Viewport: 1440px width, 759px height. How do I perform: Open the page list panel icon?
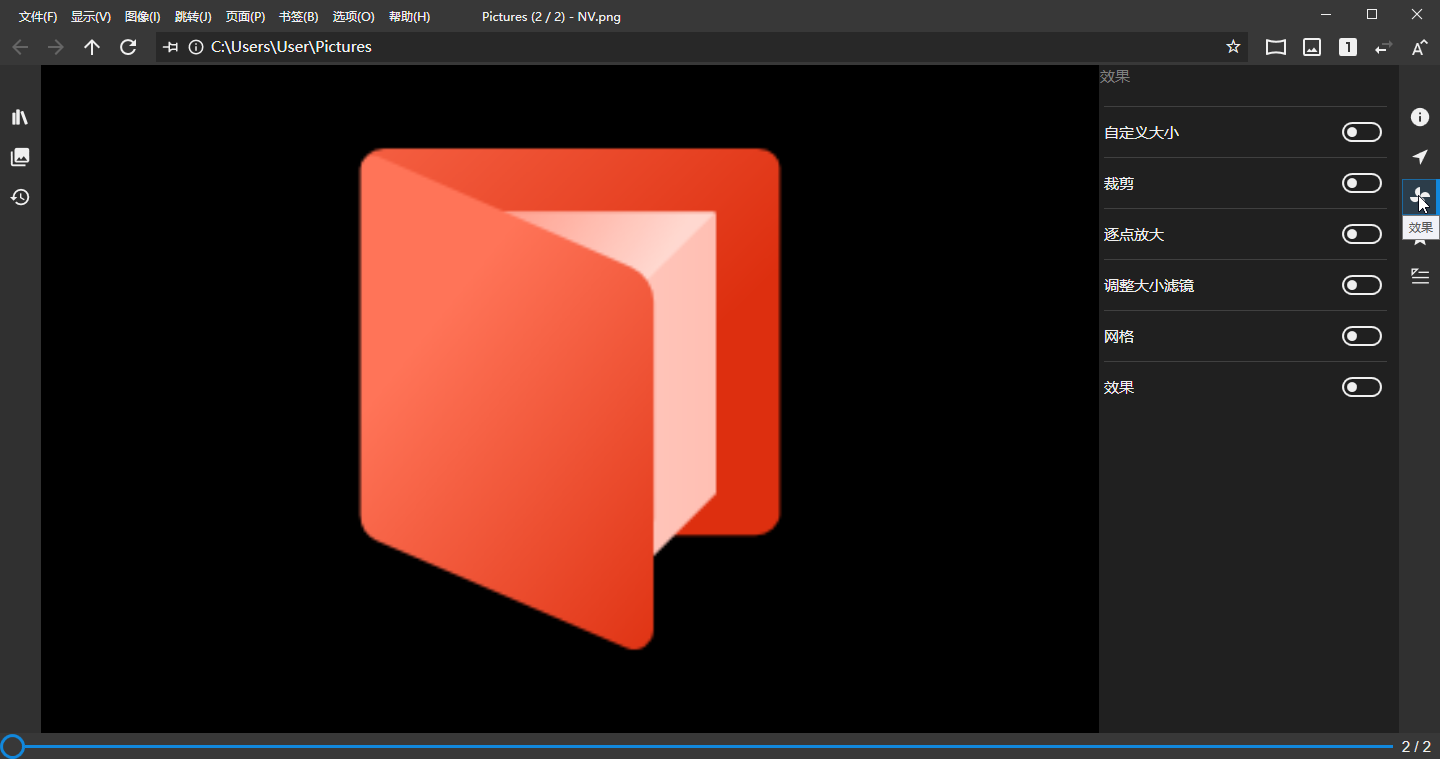20,157
